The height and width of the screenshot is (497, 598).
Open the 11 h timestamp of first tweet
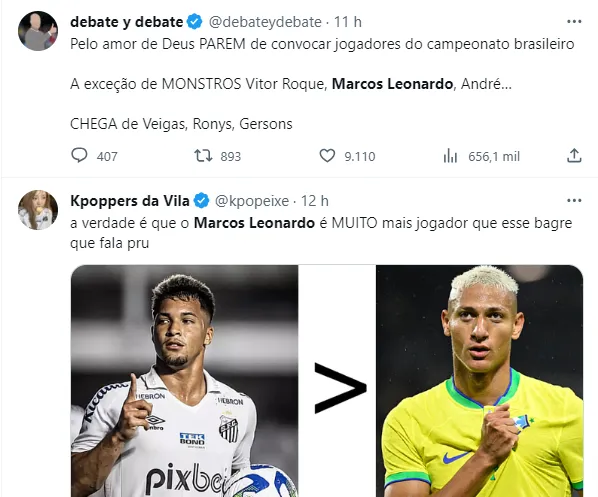tap(348, 22)
